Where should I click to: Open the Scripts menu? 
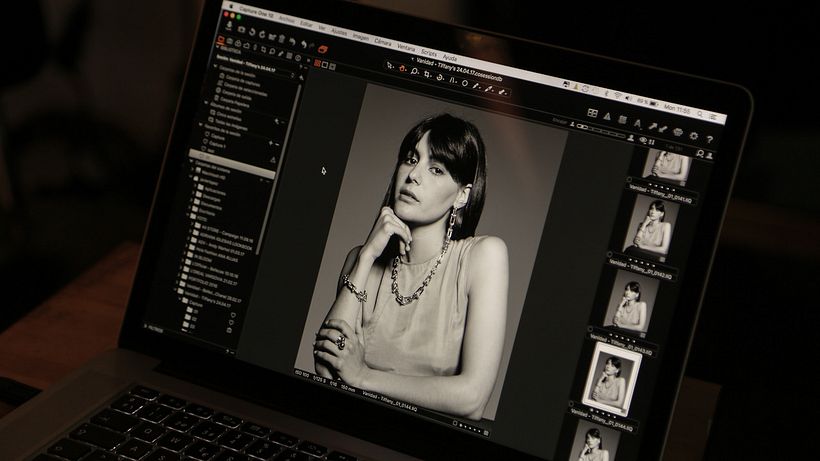click(x=429, y=54)
